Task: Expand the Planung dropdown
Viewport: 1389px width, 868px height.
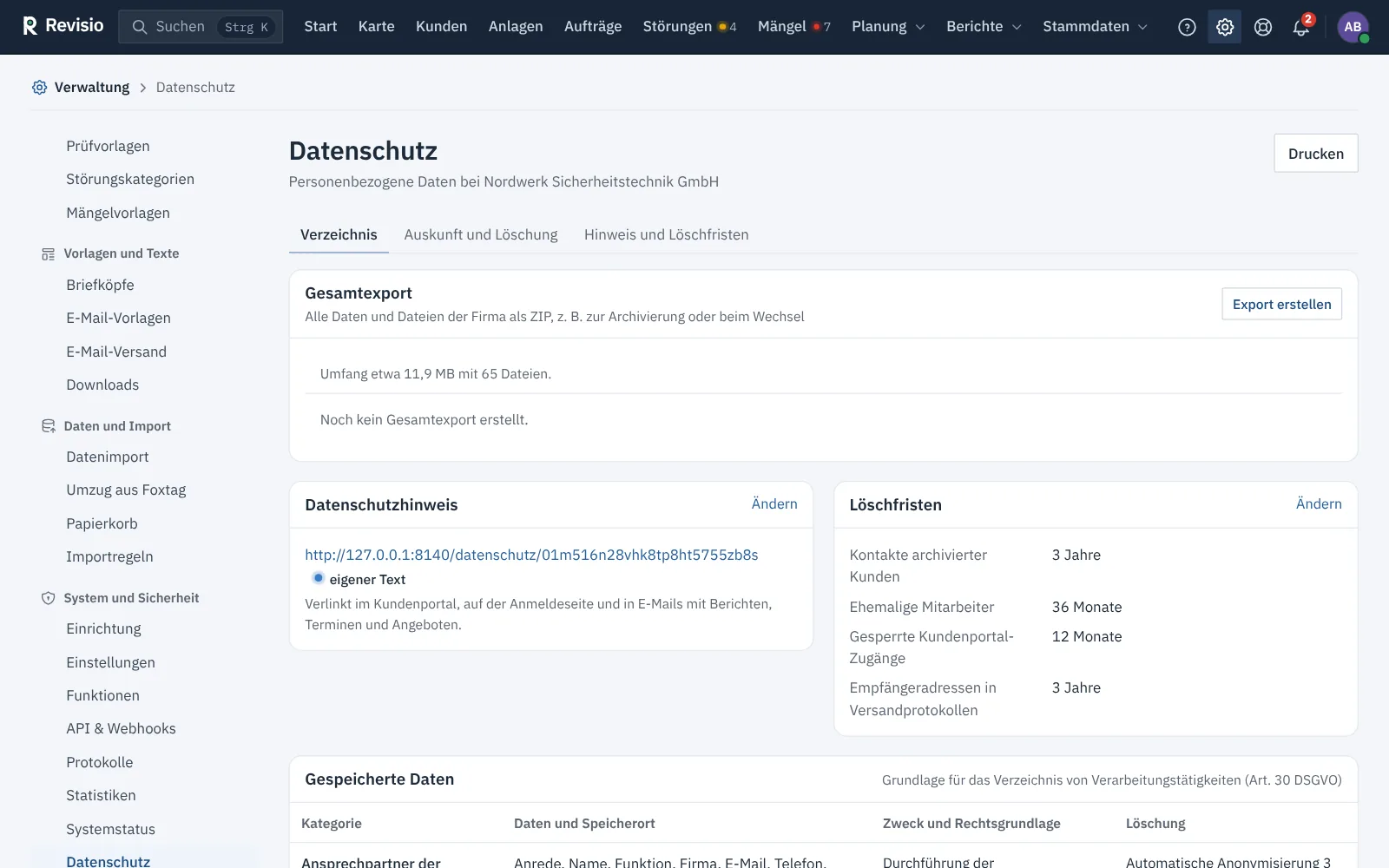Action: pyautogui.click(x=888, y=27)
